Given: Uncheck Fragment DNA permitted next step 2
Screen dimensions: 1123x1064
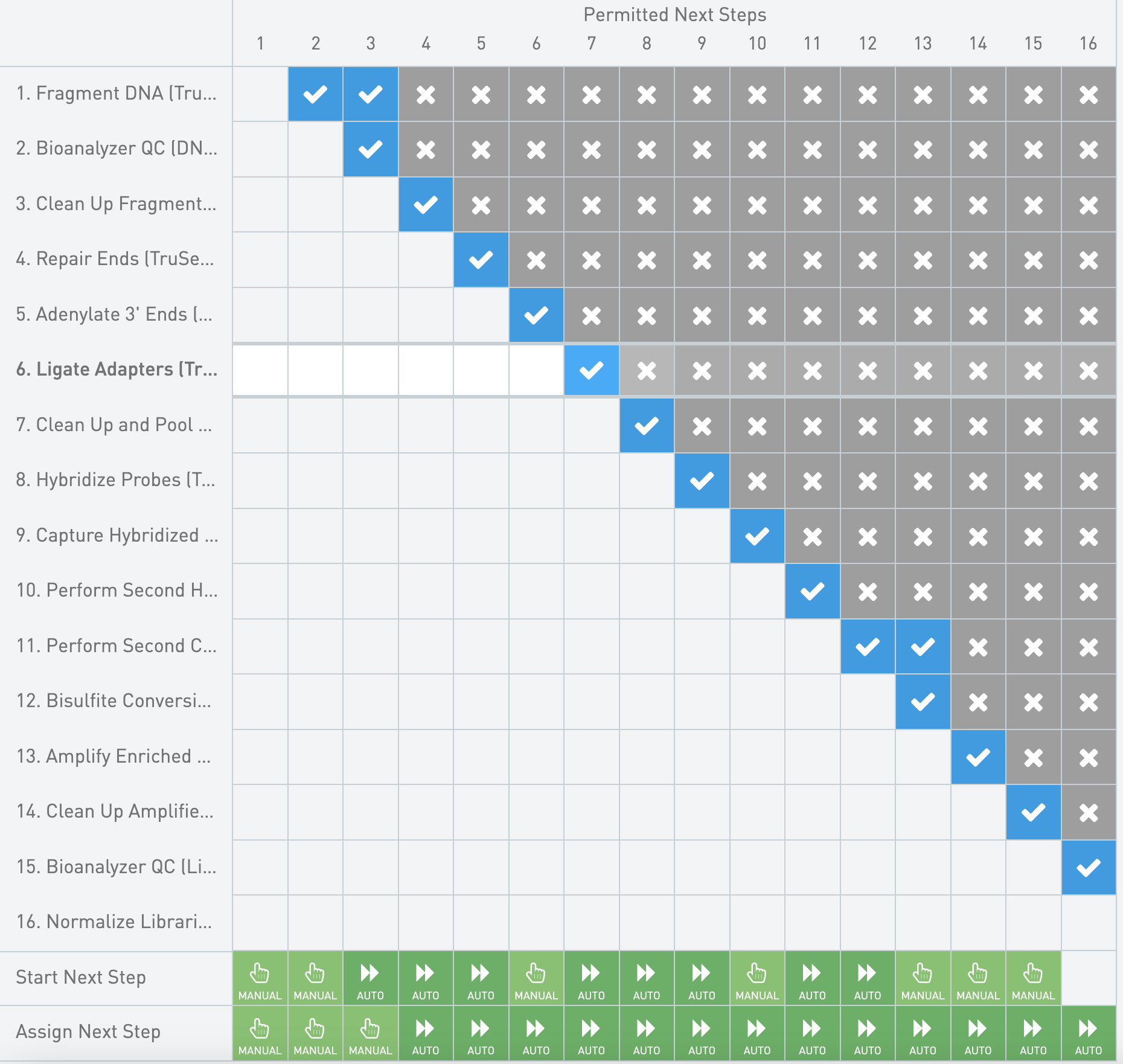Looking at the screenshot, I should tap(315, 94).
